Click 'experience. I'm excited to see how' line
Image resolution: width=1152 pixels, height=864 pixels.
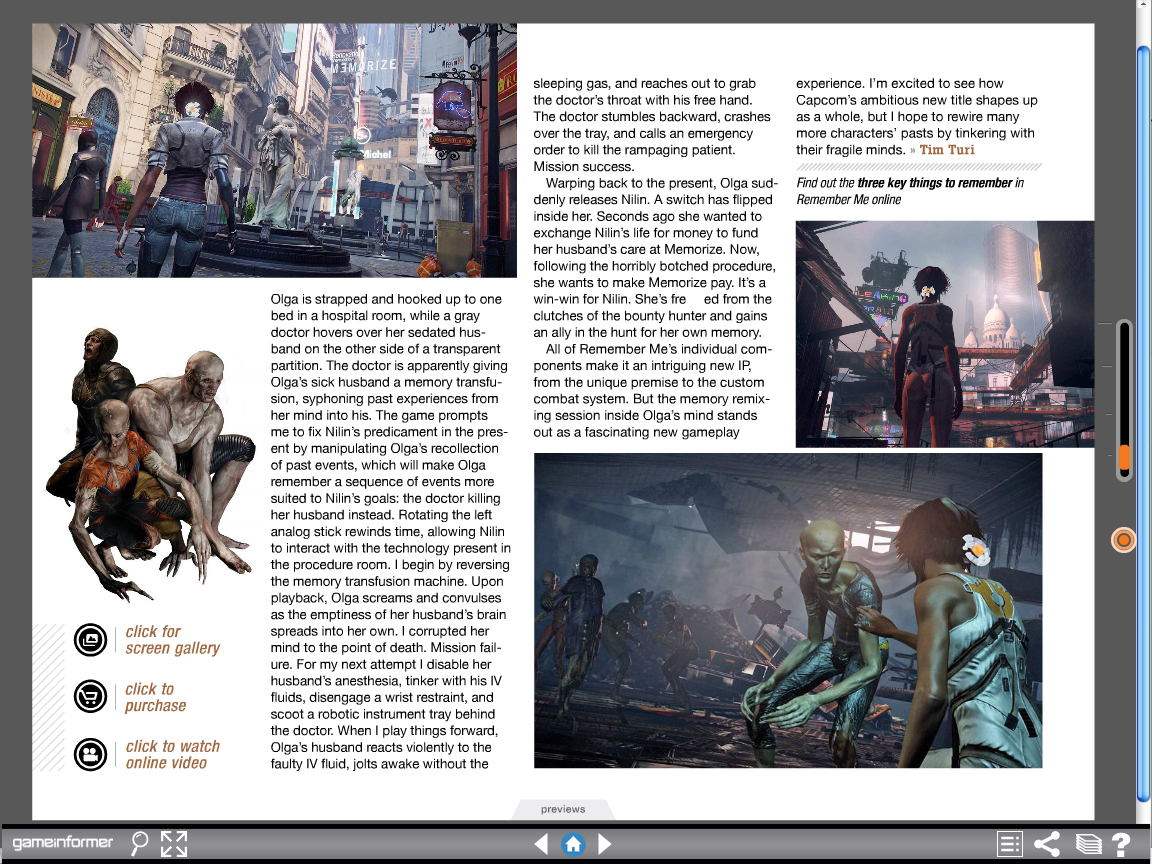[899, 84]
